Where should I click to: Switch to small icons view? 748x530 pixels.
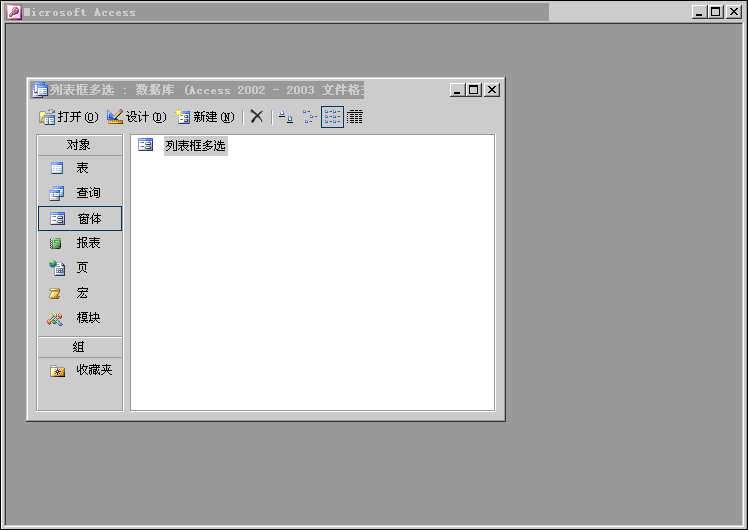point(309,117)
